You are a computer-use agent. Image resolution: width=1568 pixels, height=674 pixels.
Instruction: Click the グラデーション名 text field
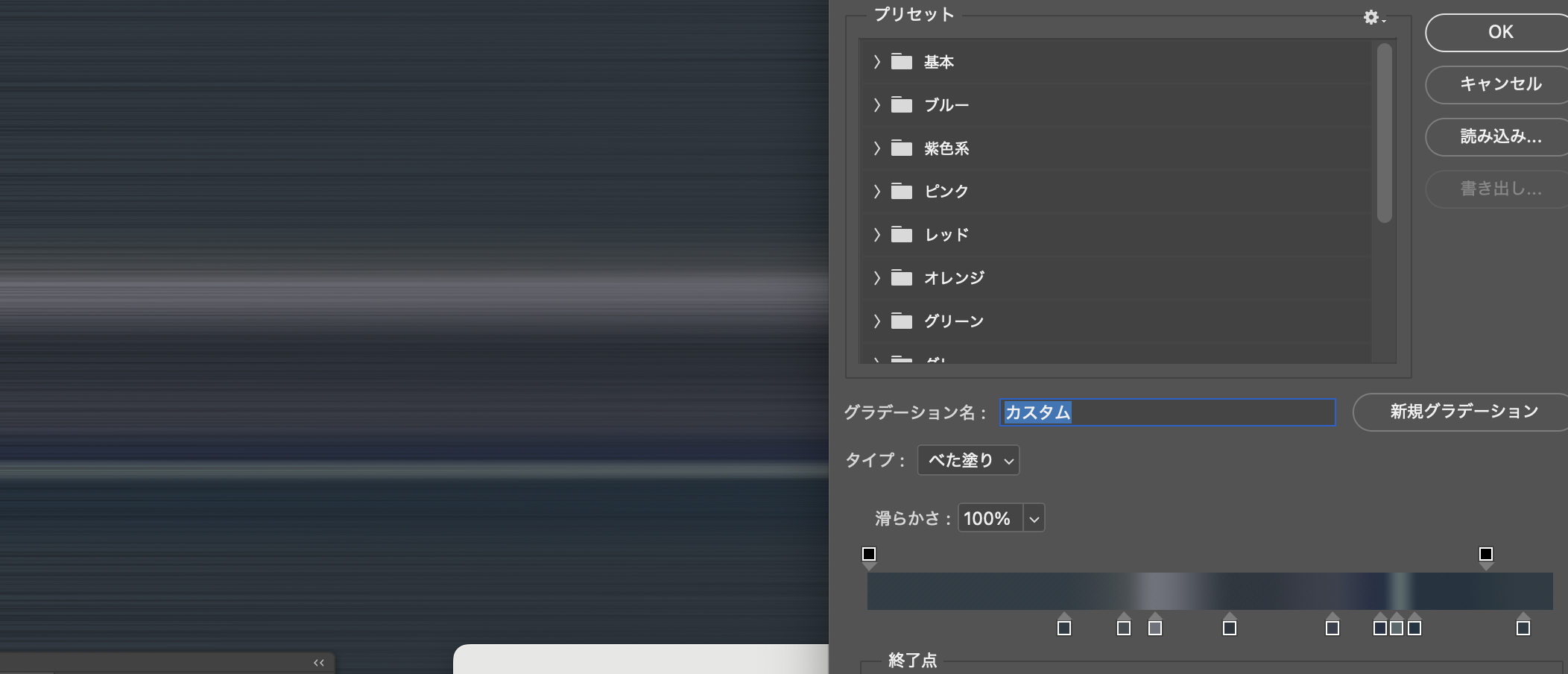point(1167,412)
